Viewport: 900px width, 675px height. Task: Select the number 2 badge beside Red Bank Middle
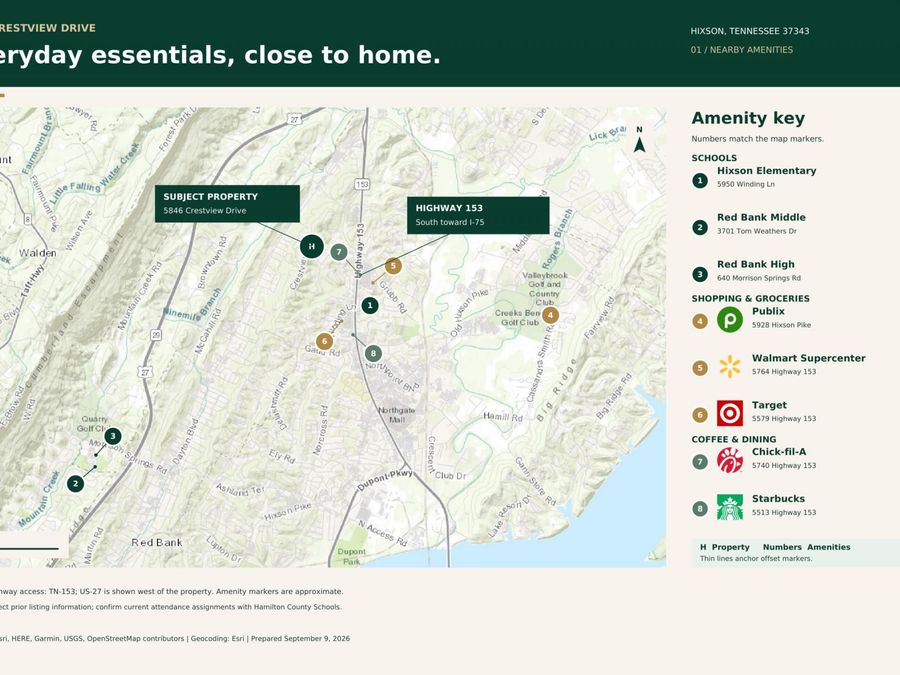[700, 228]
